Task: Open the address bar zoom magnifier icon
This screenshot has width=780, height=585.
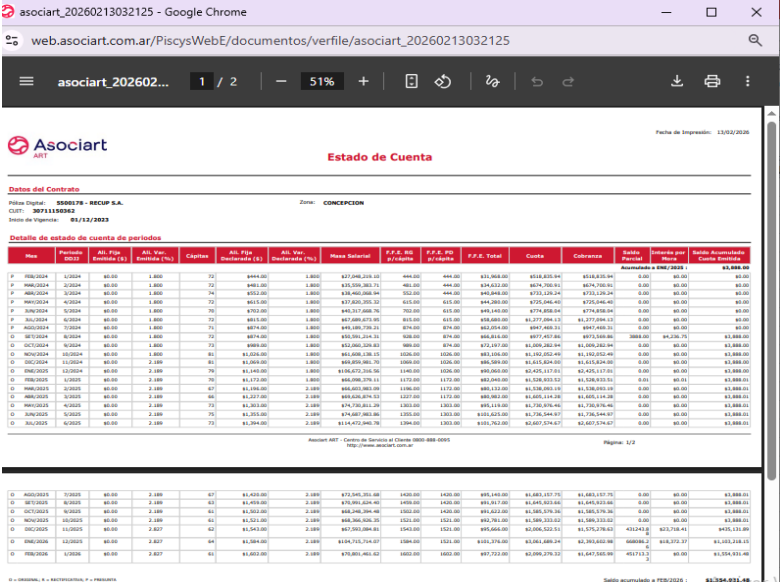Action: point(756,40)
